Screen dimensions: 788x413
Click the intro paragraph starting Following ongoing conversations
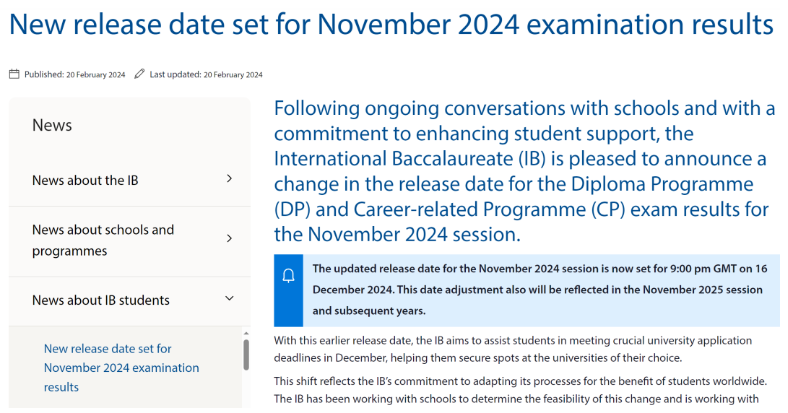coord(525,171)
